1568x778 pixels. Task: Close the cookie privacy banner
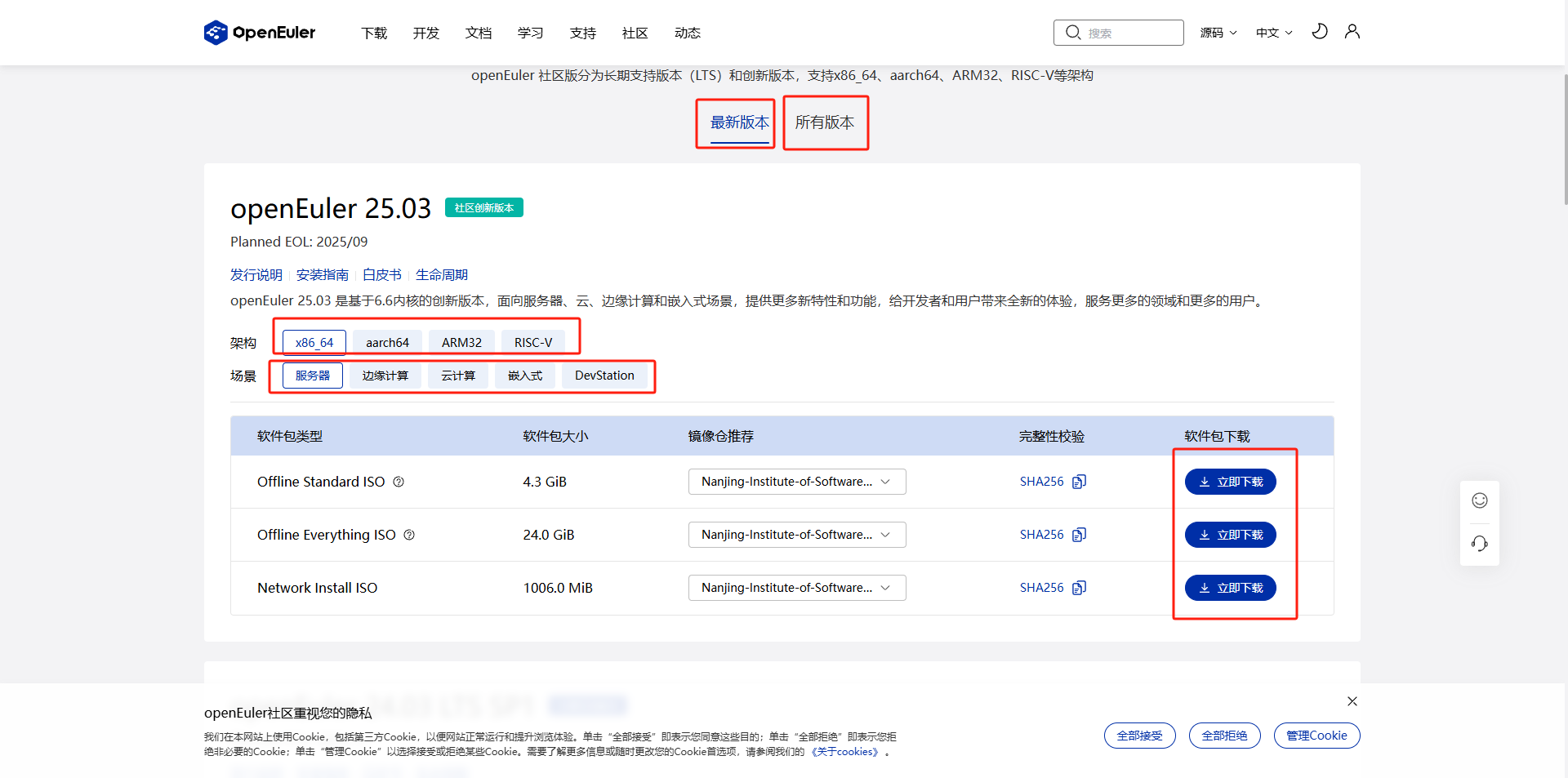click(x=1352, y=701)
